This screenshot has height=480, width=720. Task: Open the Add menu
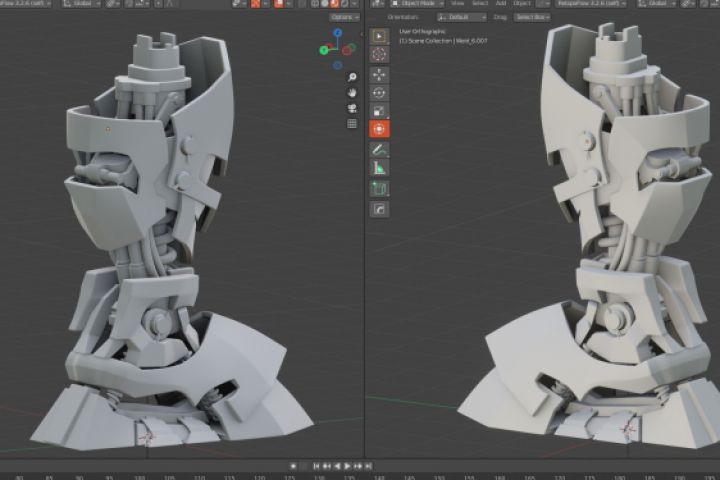501,4
